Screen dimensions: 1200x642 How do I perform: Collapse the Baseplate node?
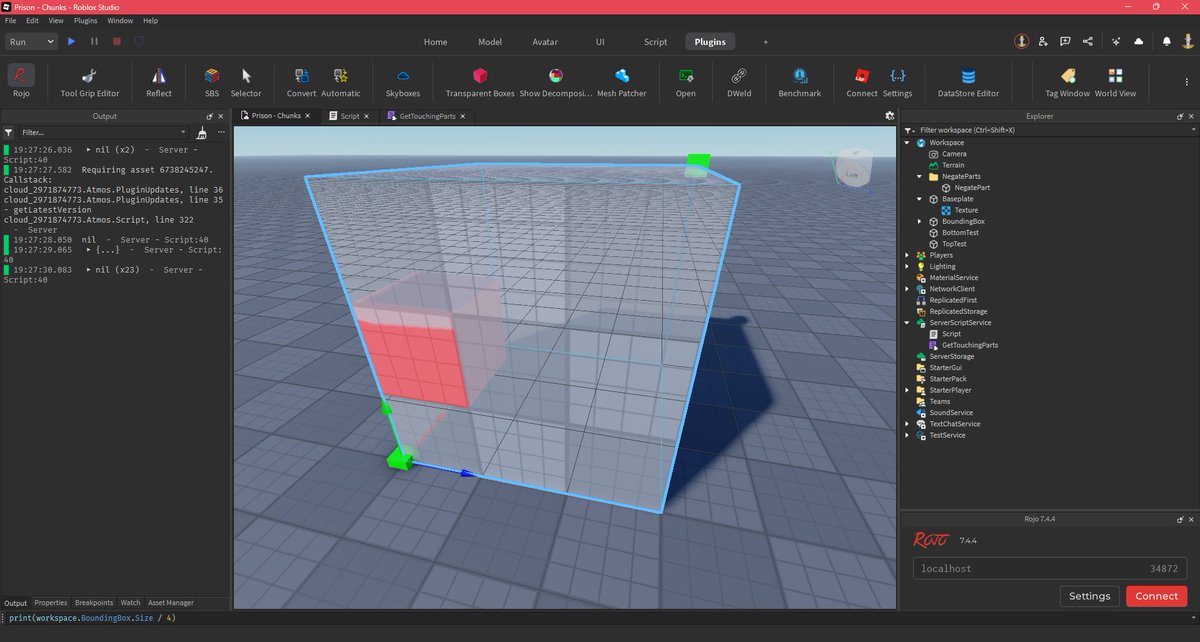[x=920, y=199]
